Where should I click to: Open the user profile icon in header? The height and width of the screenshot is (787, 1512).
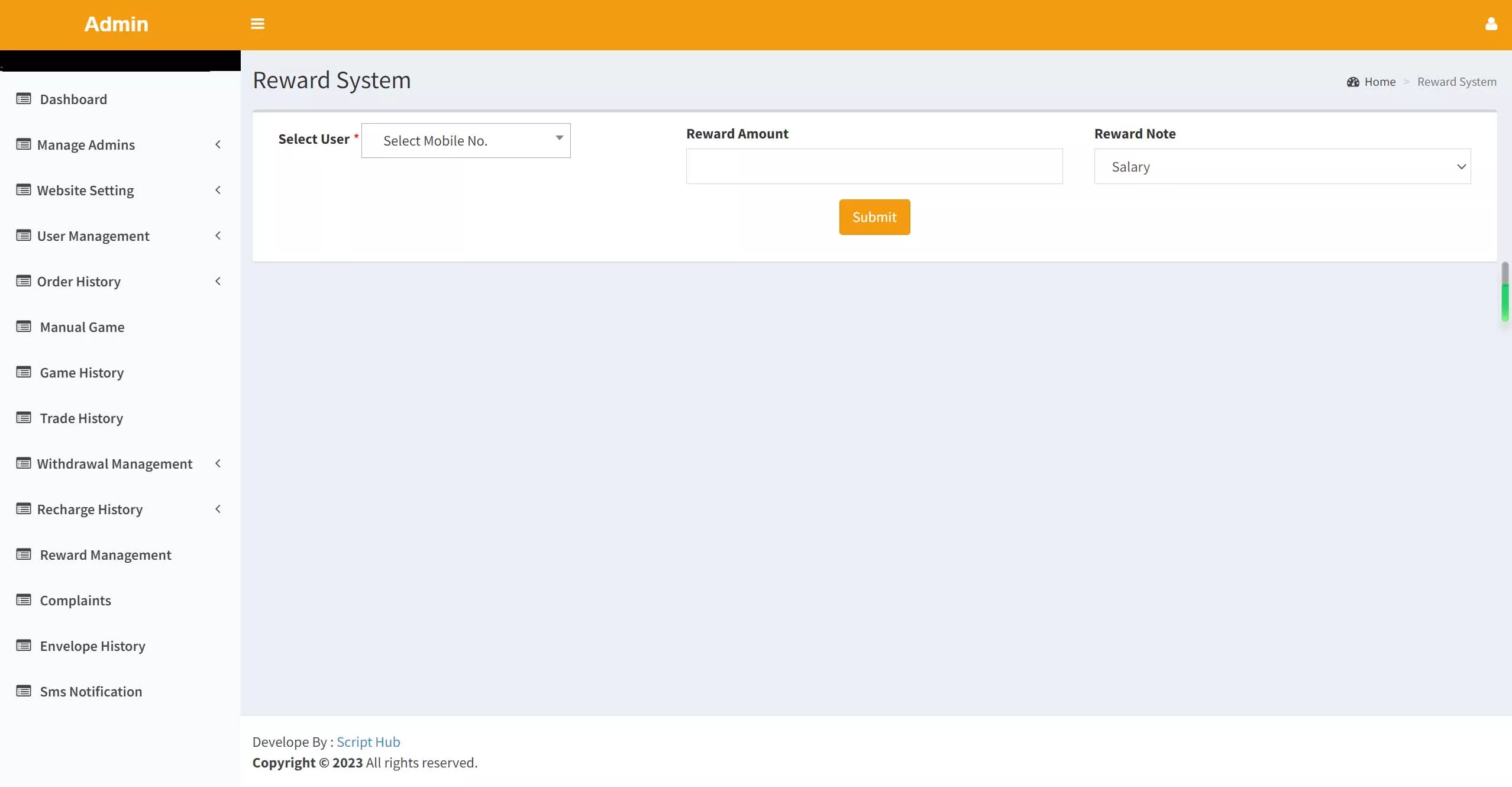click(x=1491, y=24)
